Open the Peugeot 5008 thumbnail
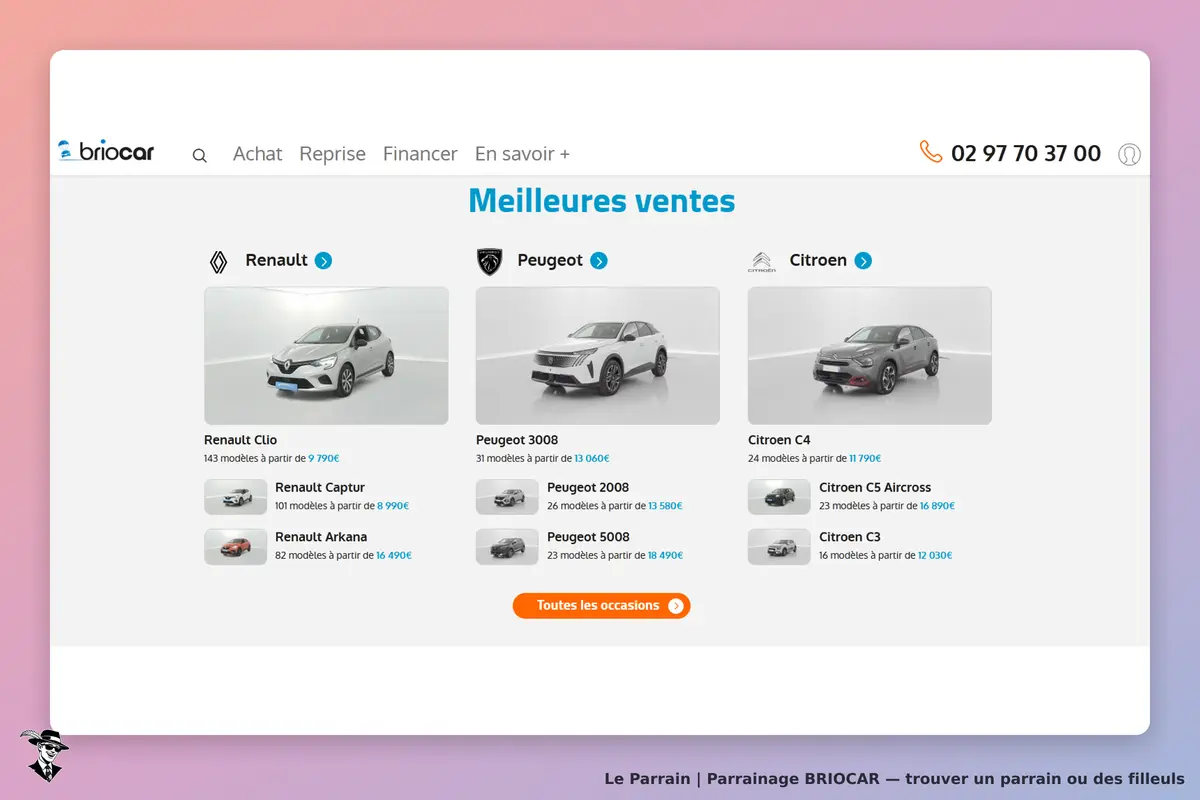Screen dimensions: 1200x800 pyautogui.click(x=508, y=547)
